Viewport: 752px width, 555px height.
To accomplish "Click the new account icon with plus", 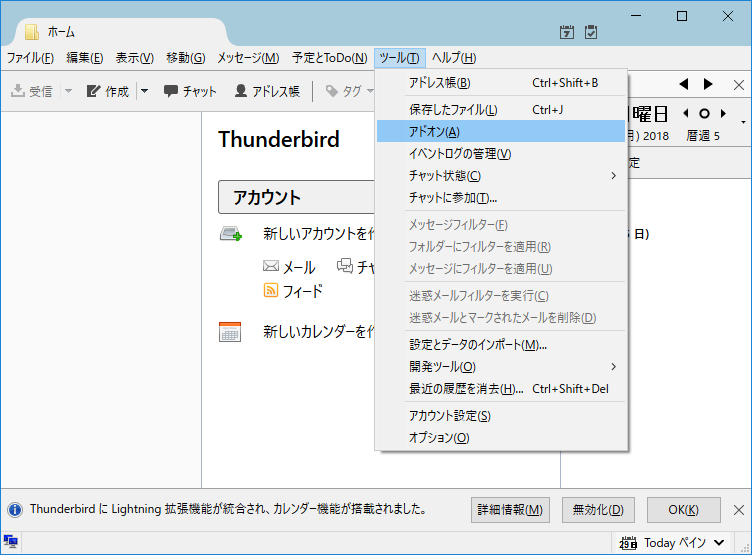I will (x=231, y=234).
